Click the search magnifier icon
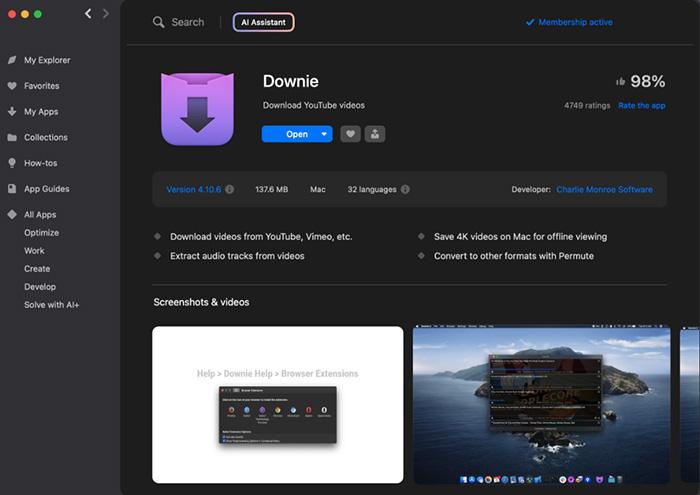 pos(158,22)
